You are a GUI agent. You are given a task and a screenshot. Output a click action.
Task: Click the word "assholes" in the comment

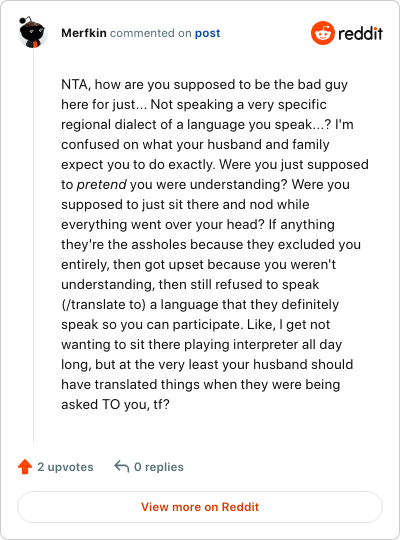coord(159,245)
